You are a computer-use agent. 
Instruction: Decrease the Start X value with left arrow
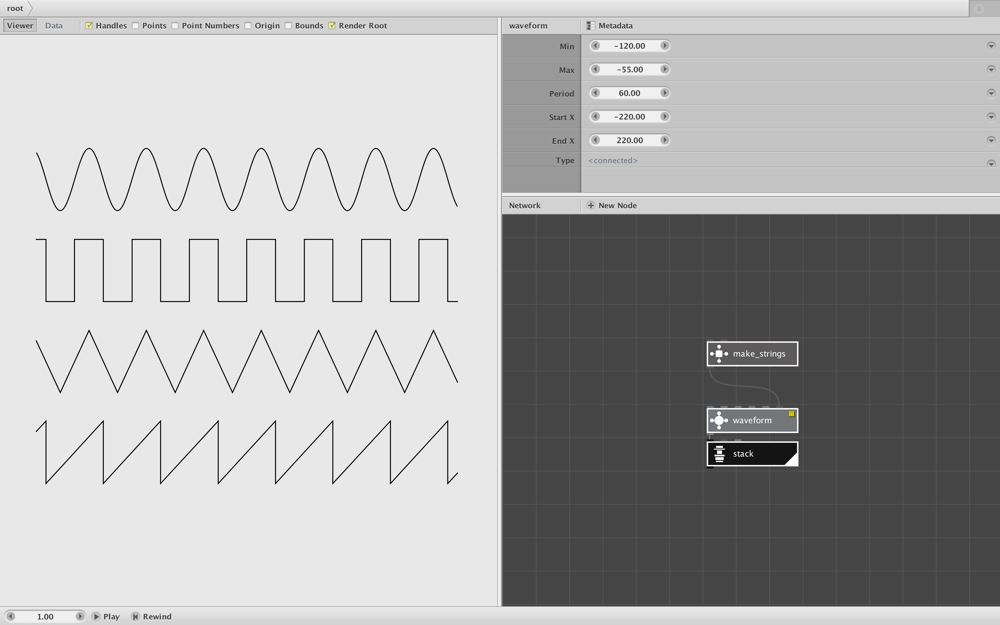coord(595,117)
